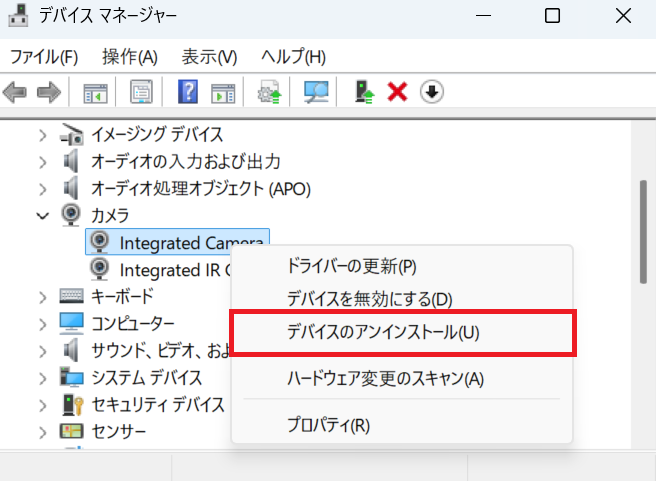Click the Integrated IR camera device icon
This screenshot has height=481, width=656.
click(100, 269)
